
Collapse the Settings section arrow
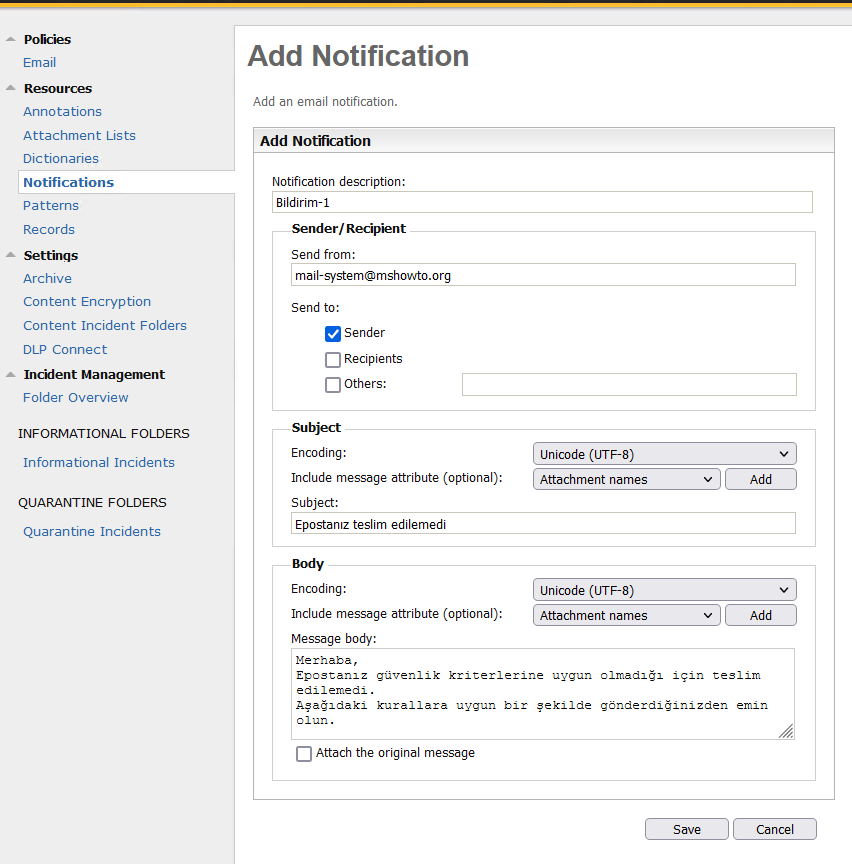[x=10, y=255]
